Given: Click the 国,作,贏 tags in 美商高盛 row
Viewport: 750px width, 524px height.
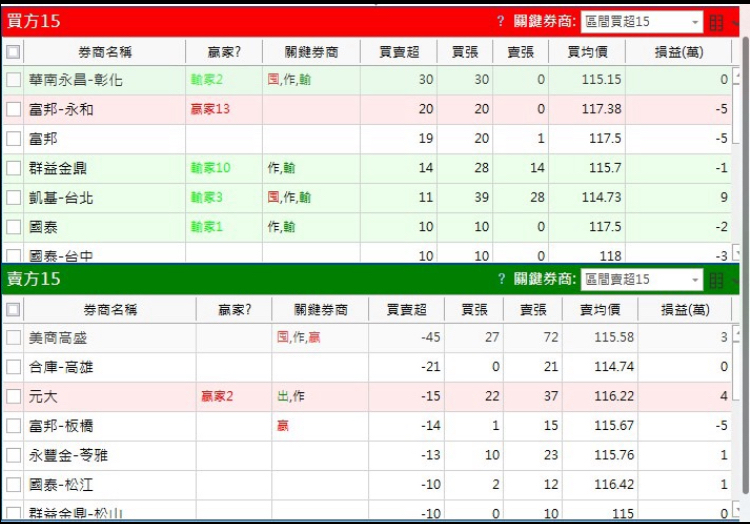Looking at the screenshot, I should coord(298,337).
